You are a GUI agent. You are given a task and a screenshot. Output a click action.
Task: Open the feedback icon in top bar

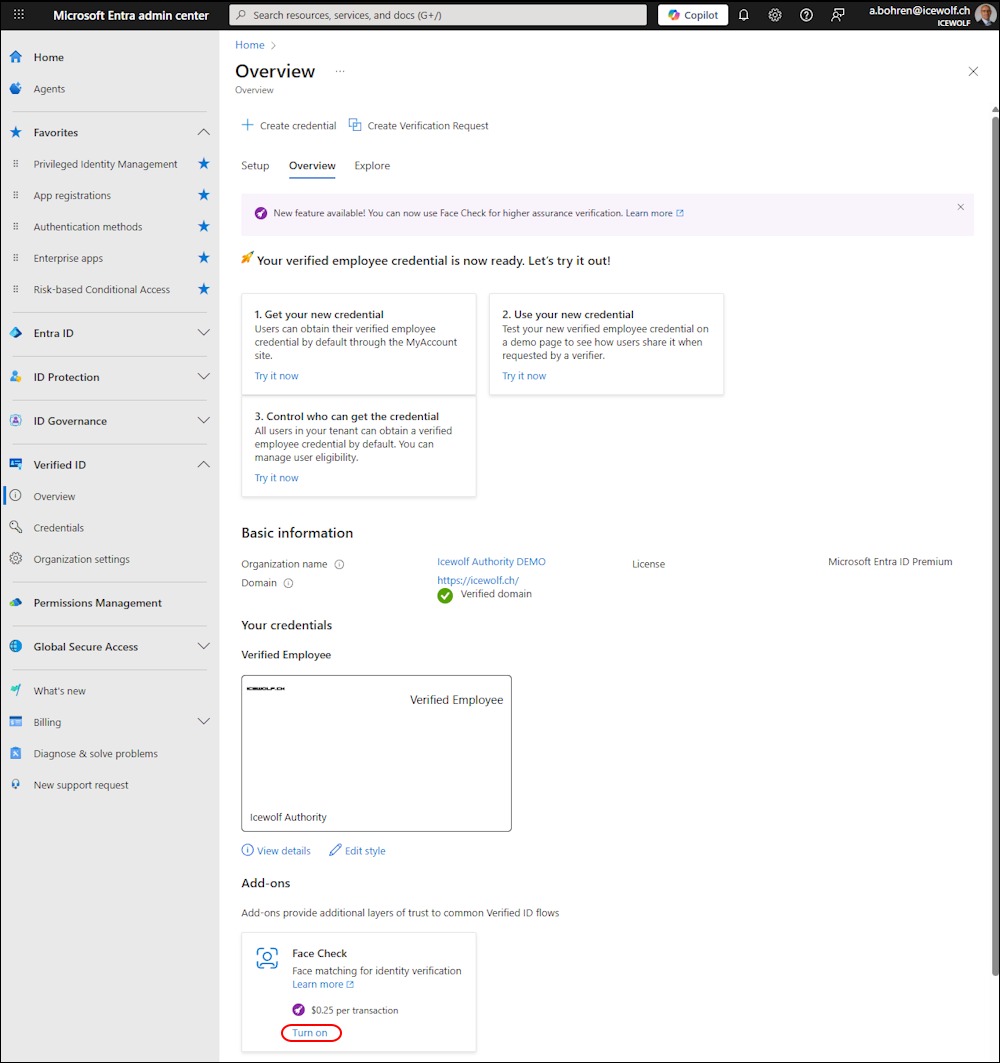point(838,15)
